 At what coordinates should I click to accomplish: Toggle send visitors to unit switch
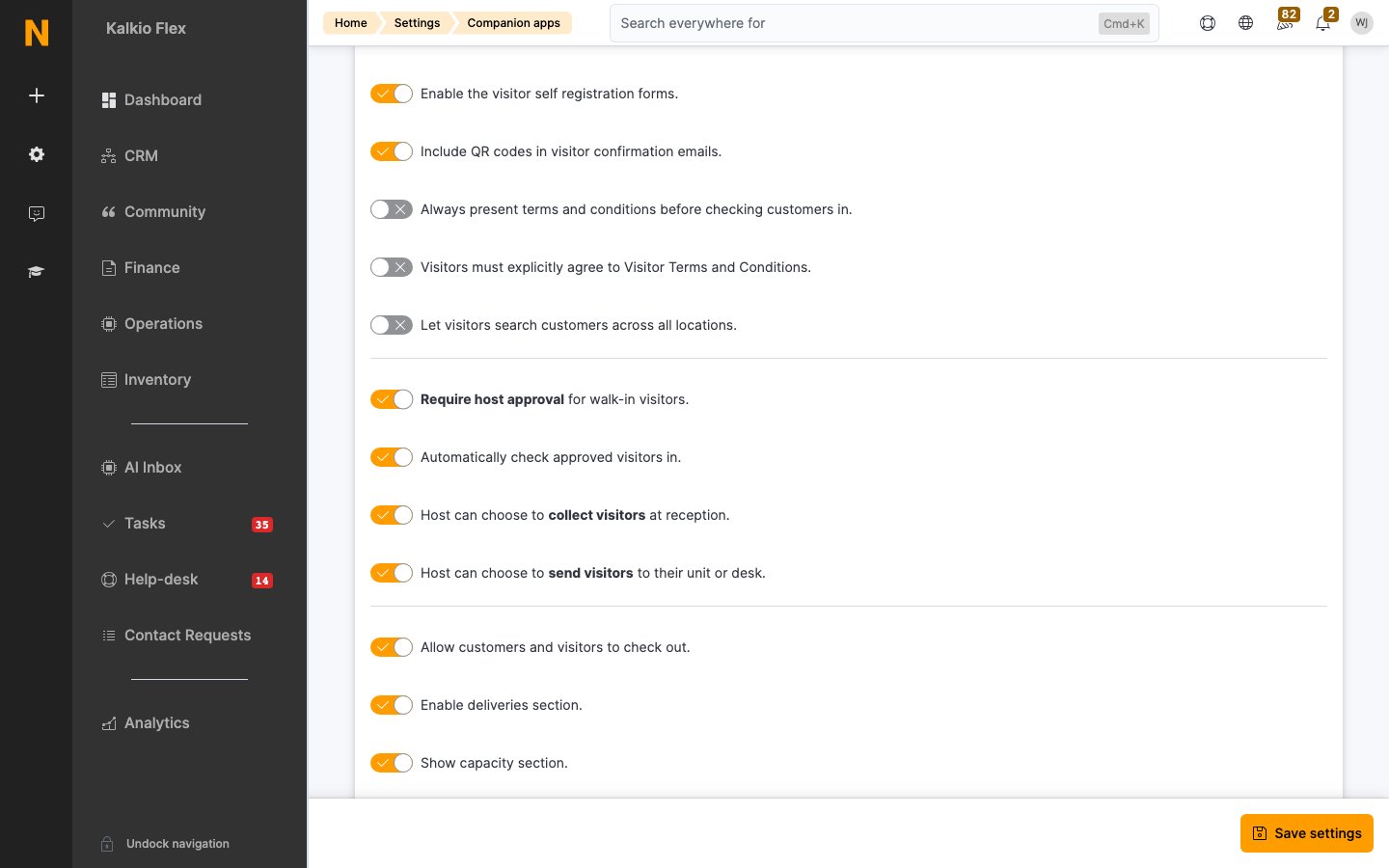point(392,573)
